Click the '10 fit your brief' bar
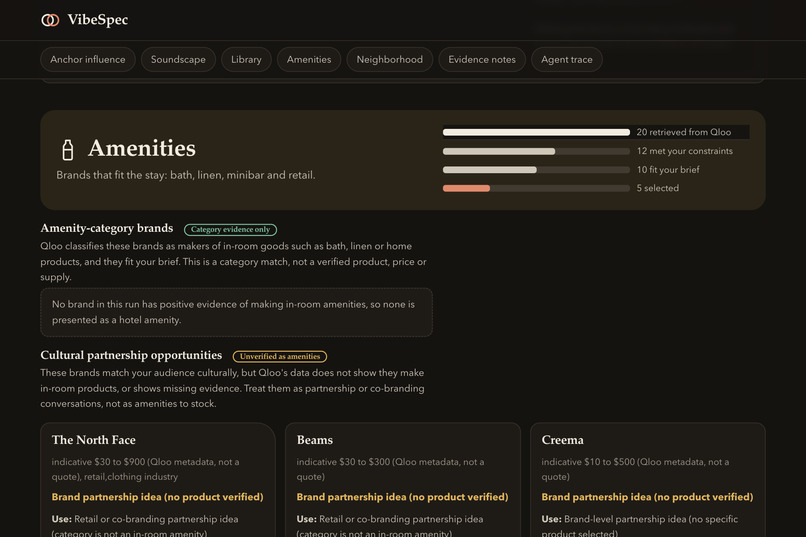 536,170
